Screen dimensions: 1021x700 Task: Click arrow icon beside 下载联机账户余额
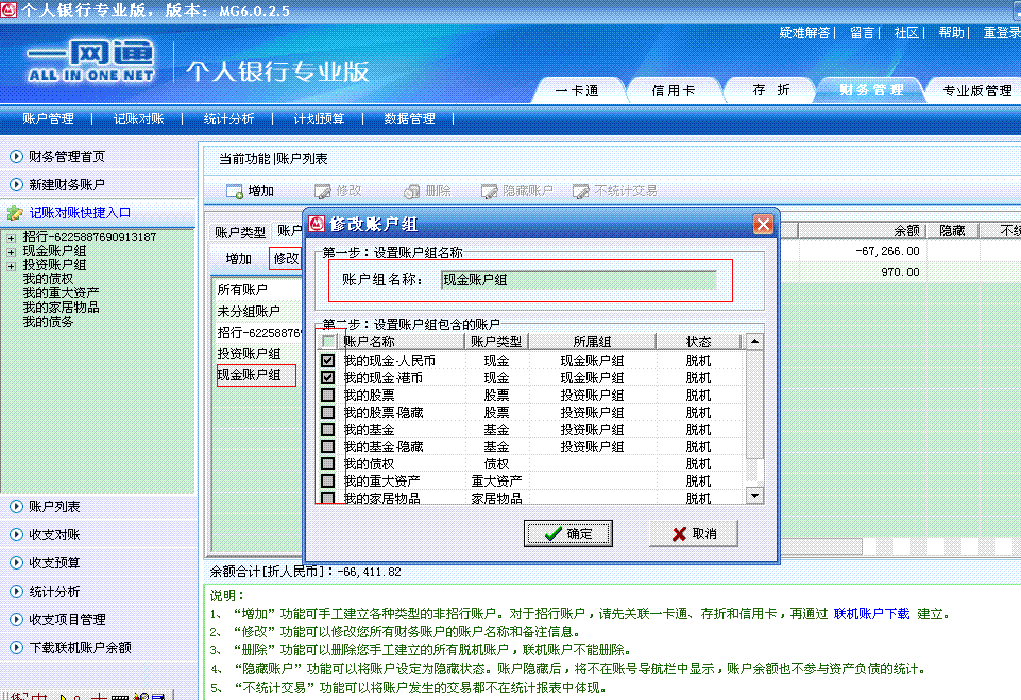[x=16, y=647]
